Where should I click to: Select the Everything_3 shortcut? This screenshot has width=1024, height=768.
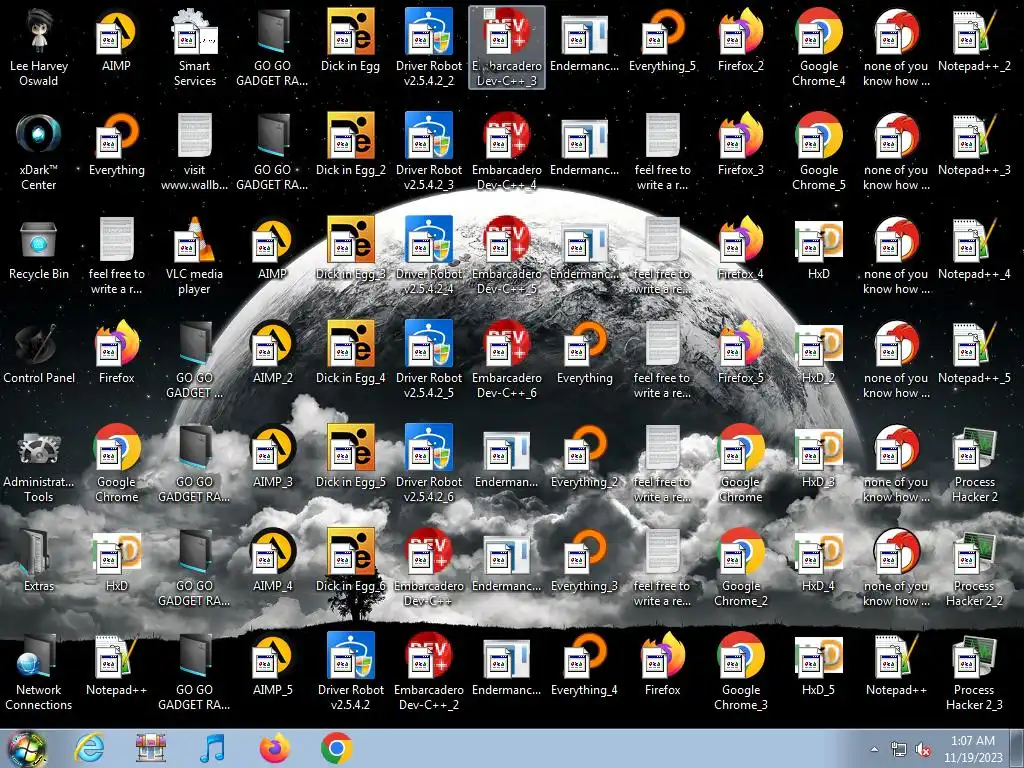[x=584, y=562]
